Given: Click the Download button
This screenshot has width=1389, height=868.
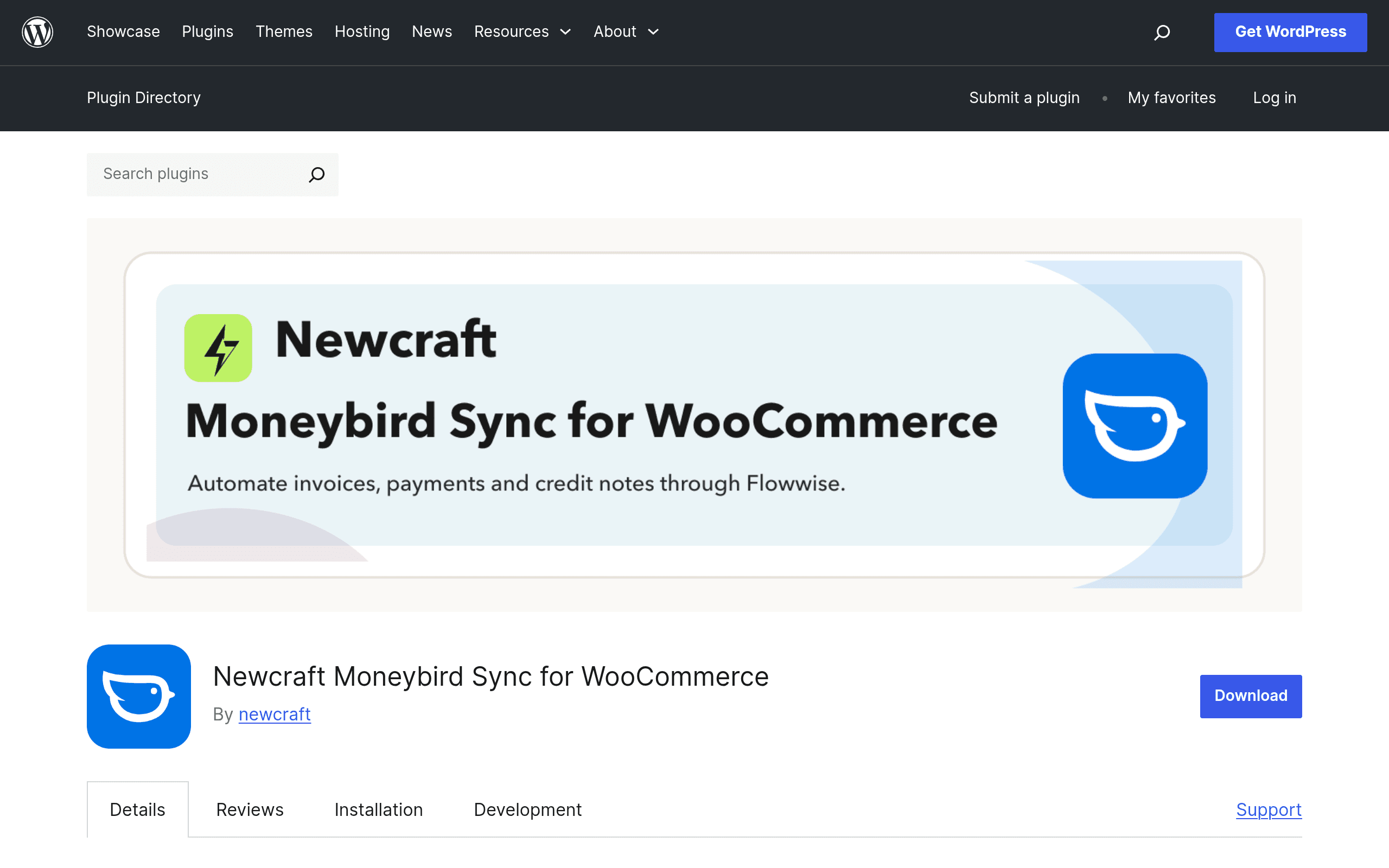Looking at the screenshot, I should pos(1251,696).
